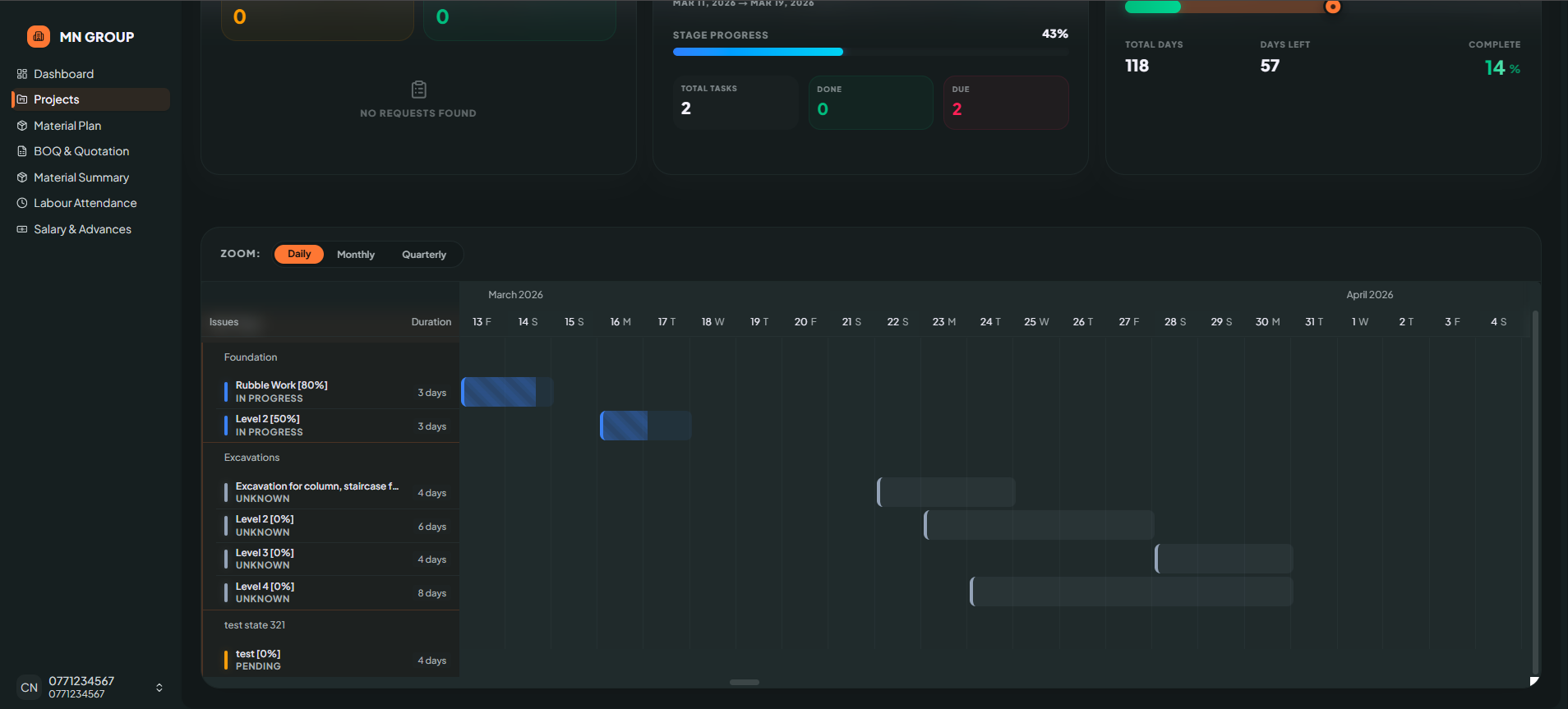Click the green portion of the days progress bar
Image resolution: width=1568 pixels, height=709 pixels.
tap(1152, 7)
